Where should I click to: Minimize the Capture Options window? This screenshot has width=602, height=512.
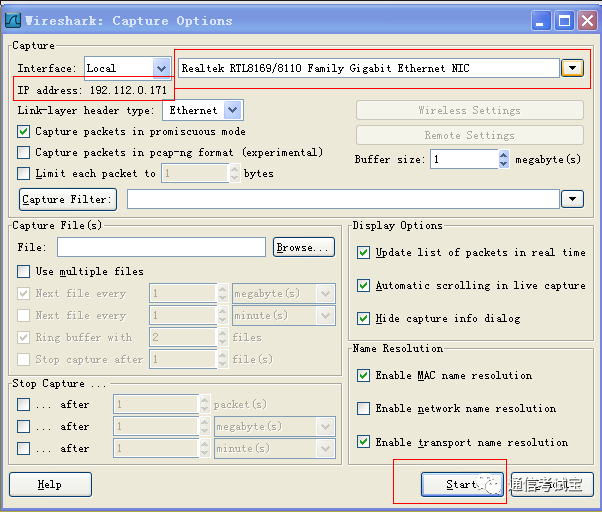point(541,20)
